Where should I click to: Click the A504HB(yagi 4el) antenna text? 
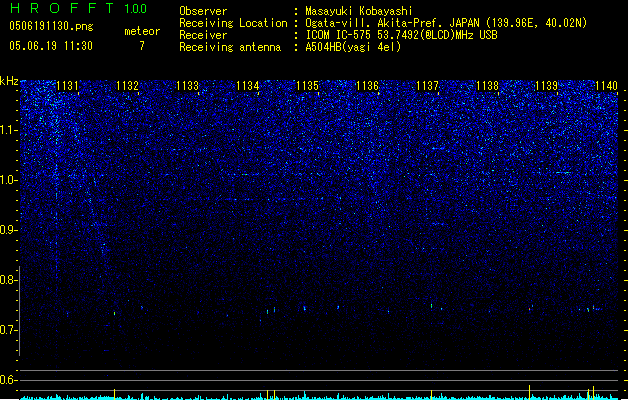click(353, 47)
